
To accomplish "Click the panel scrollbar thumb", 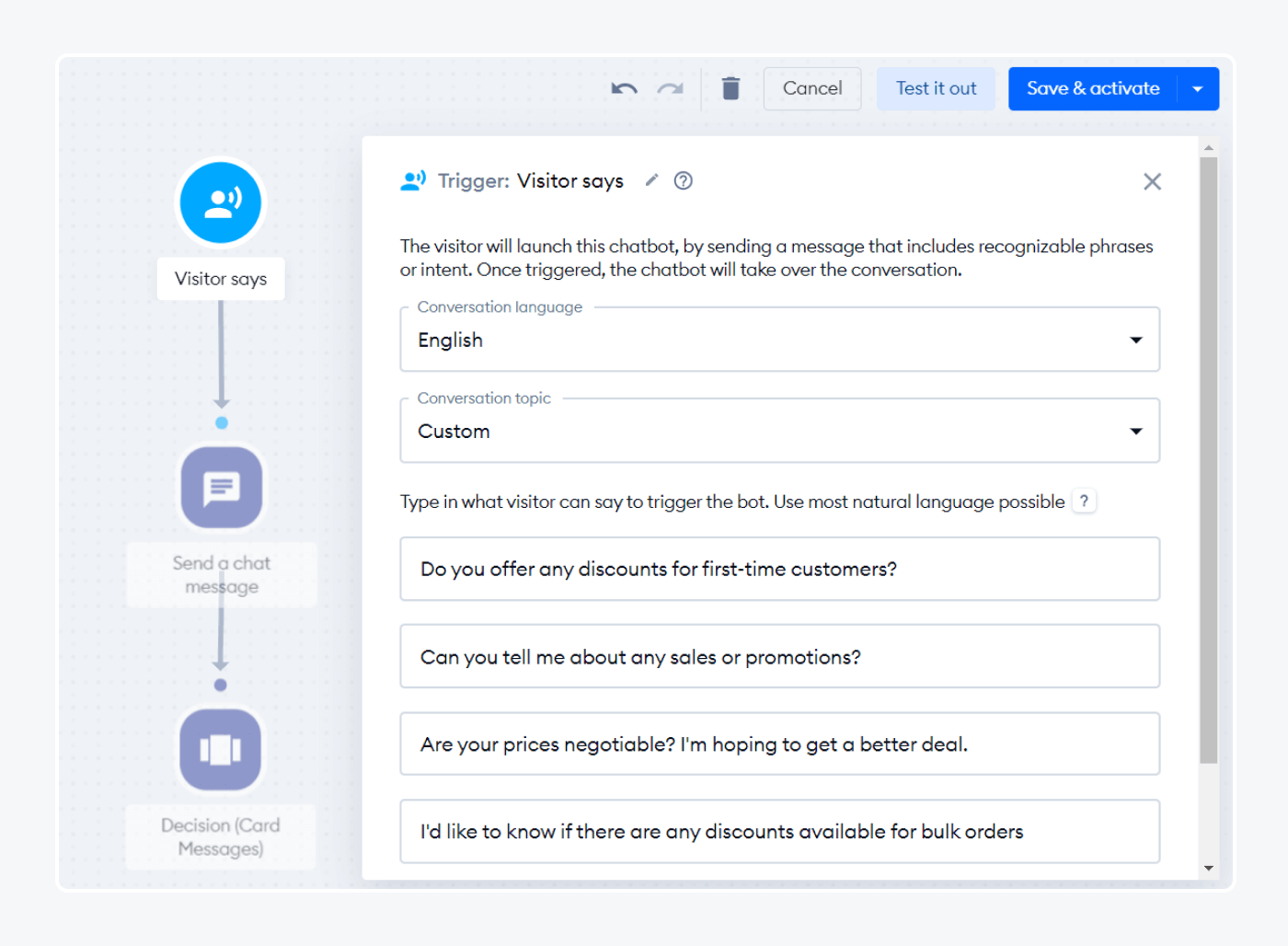I will [1209, 460].
